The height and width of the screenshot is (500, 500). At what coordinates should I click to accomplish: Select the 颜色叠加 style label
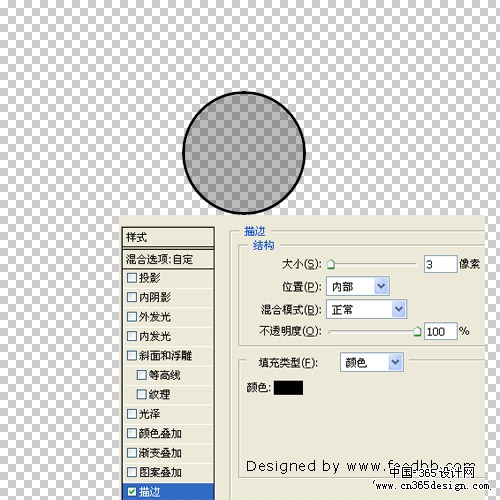tap(160, 433)
